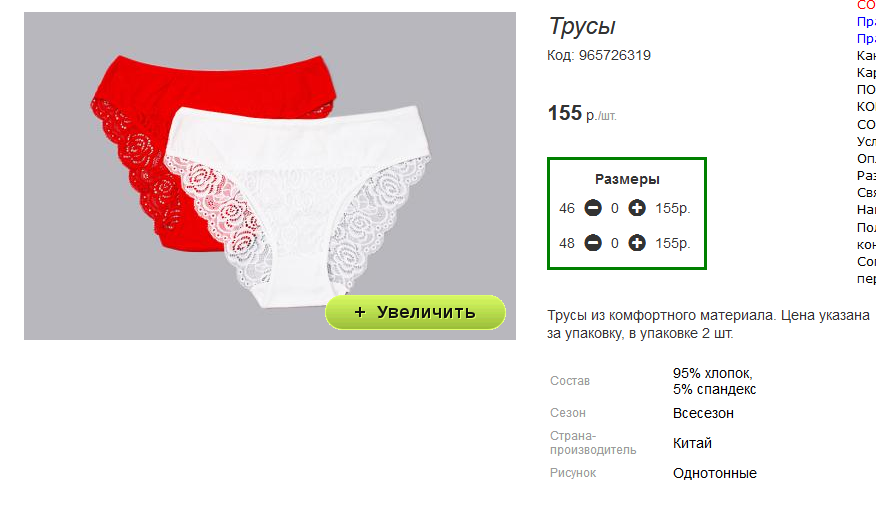Decrease quantity for size 48
The image size is (876, 507).
(x=593, y=243)
